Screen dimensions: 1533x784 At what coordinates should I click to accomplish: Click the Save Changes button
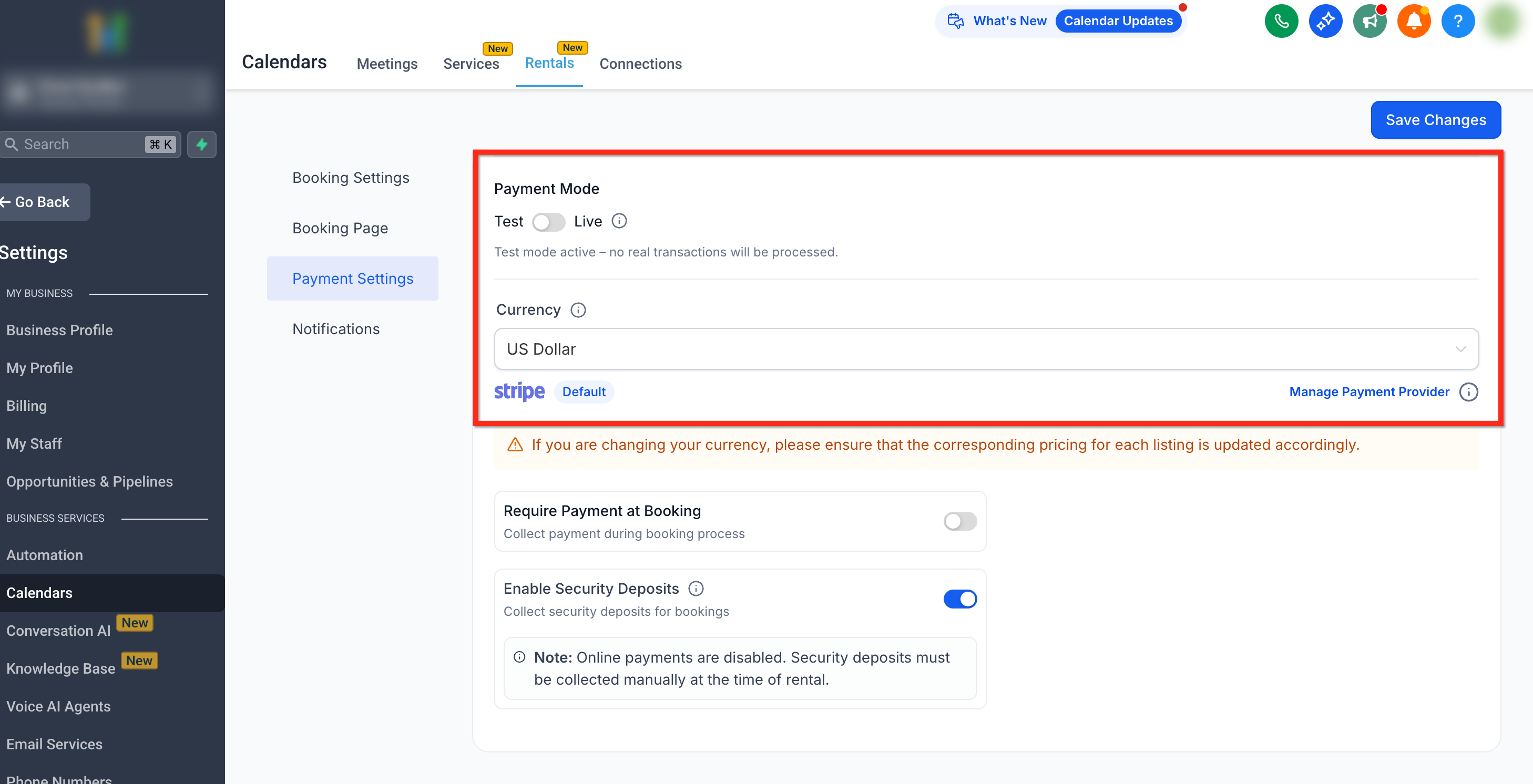pyautogui.click(x=1435, y=120)
